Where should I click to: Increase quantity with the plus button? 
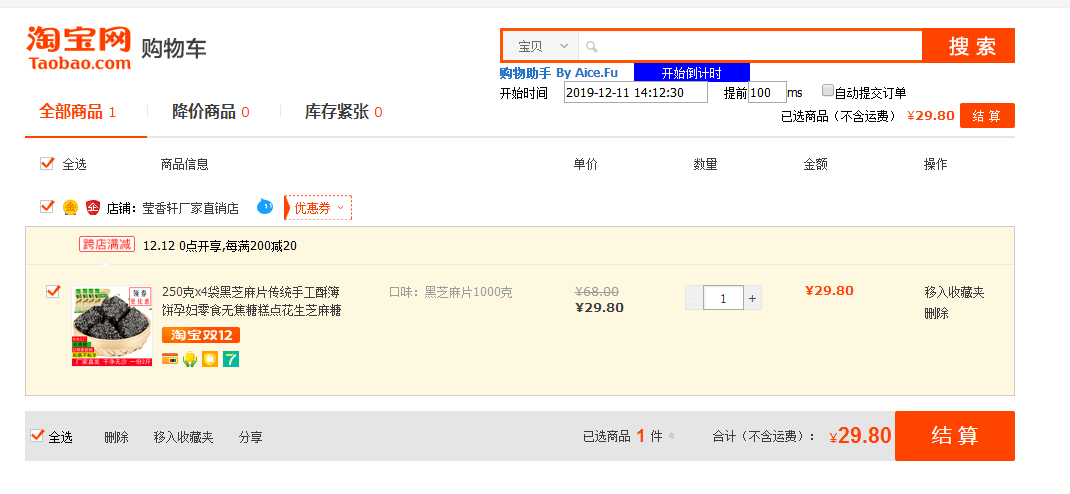click(753, 298)
